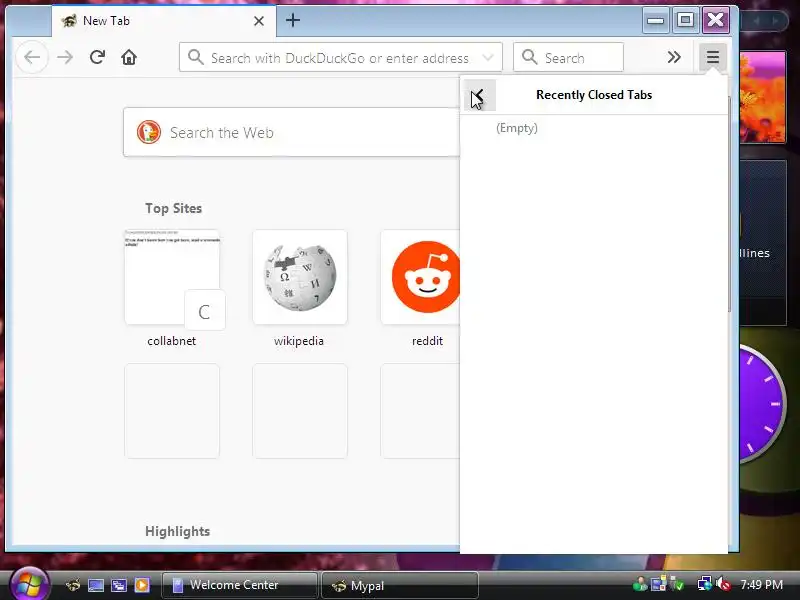Click the toolbar Search box
Screen dimensions: 800x600
[568, 58]
